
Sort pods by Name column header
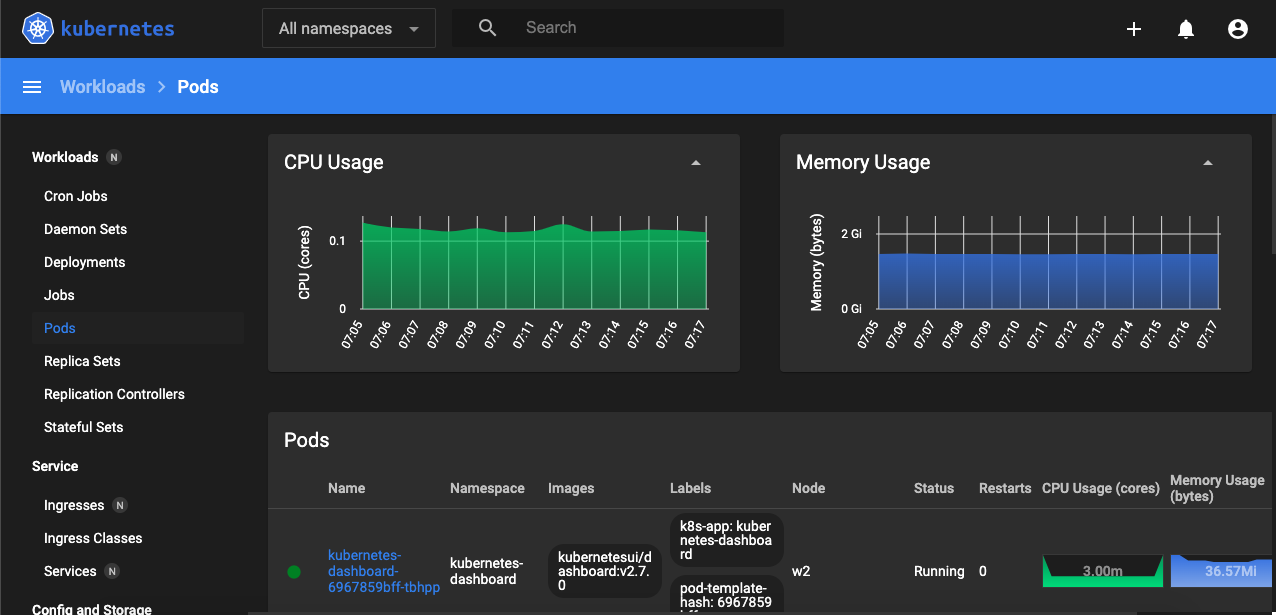click(346, 488)
